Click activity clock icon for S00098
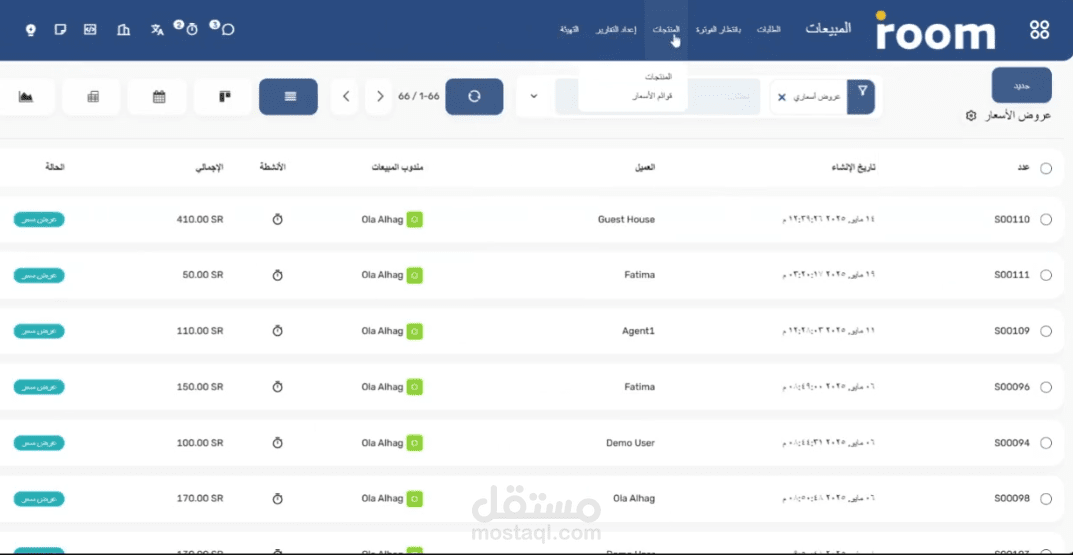The width and height of the screenshot is (1073, 555). 277,499
